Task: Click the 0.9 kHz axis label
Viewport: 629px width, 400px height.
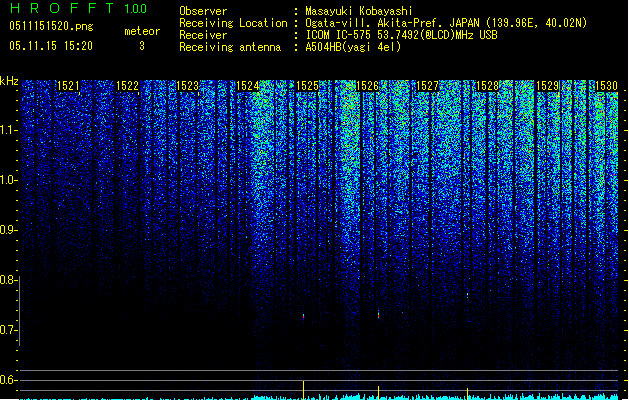Action: [x=9, y=230]
